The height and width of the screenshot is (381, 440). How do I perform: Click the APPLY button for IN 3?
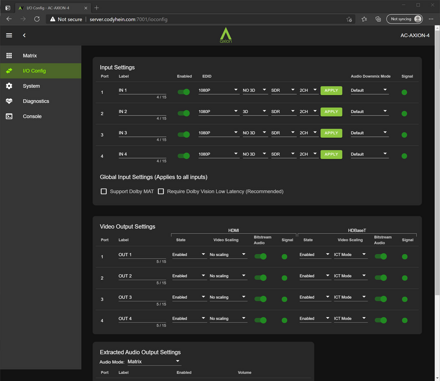tap(331, 133)
